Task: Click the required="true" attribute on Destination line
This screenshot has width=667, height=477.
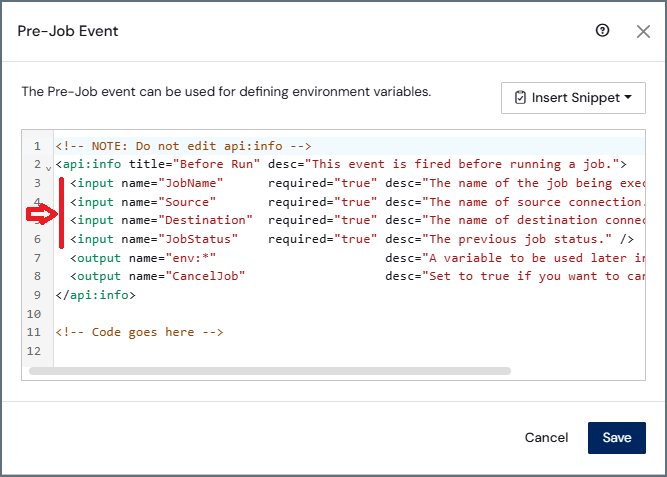Action: (x=322, y=220)
